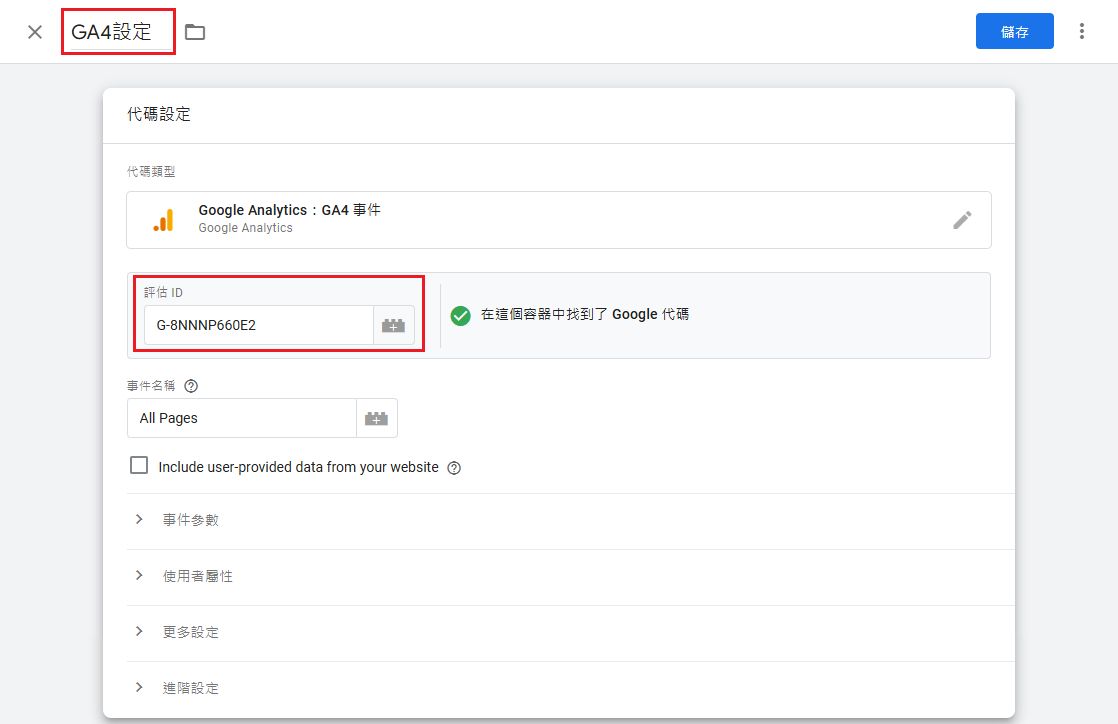Click the Google Analytics logo on the tag type

(x=165, y=219)
